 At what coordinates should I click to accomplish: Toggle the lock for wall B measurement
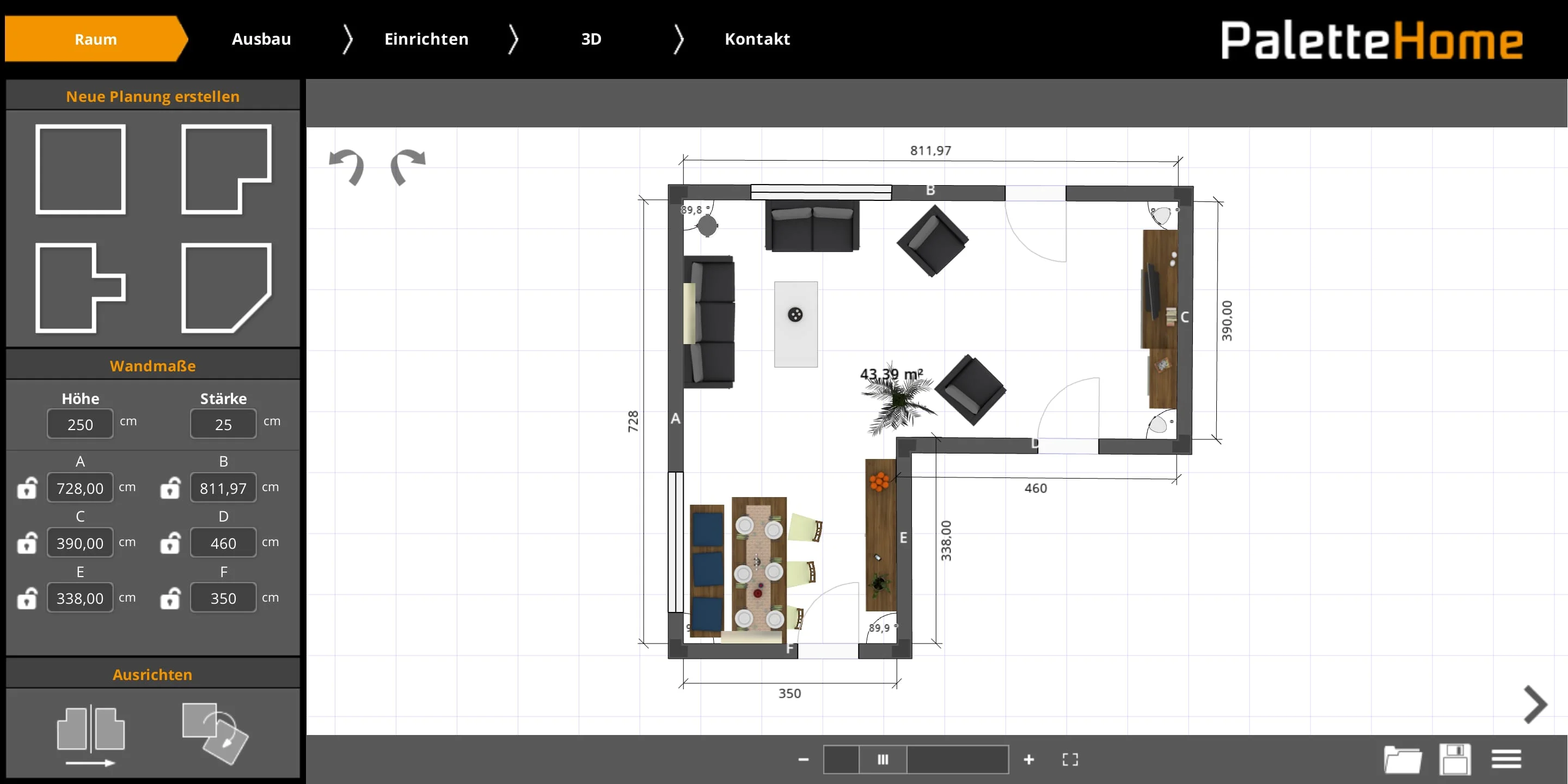(170, 488)
